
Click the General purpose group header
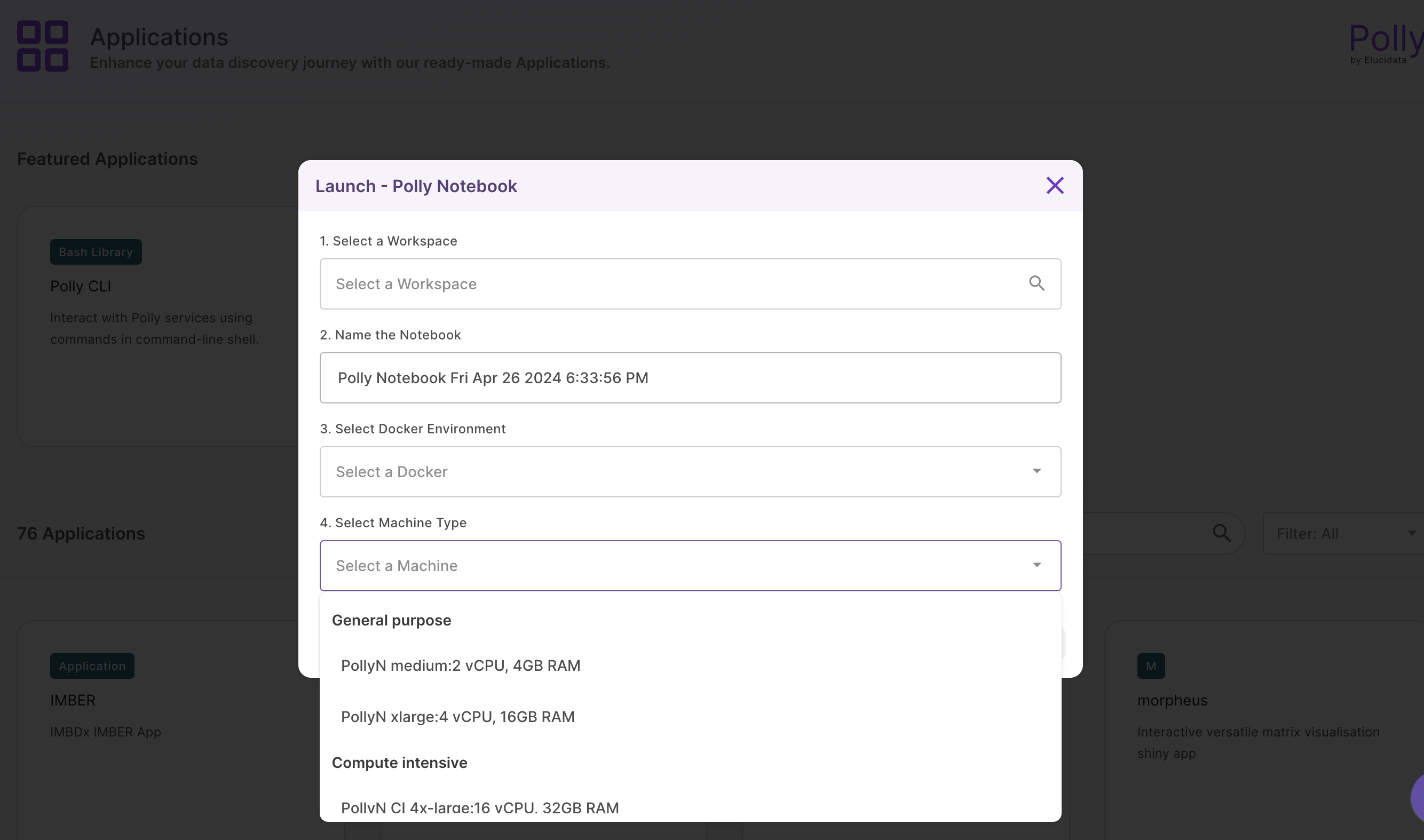(391, 620)
